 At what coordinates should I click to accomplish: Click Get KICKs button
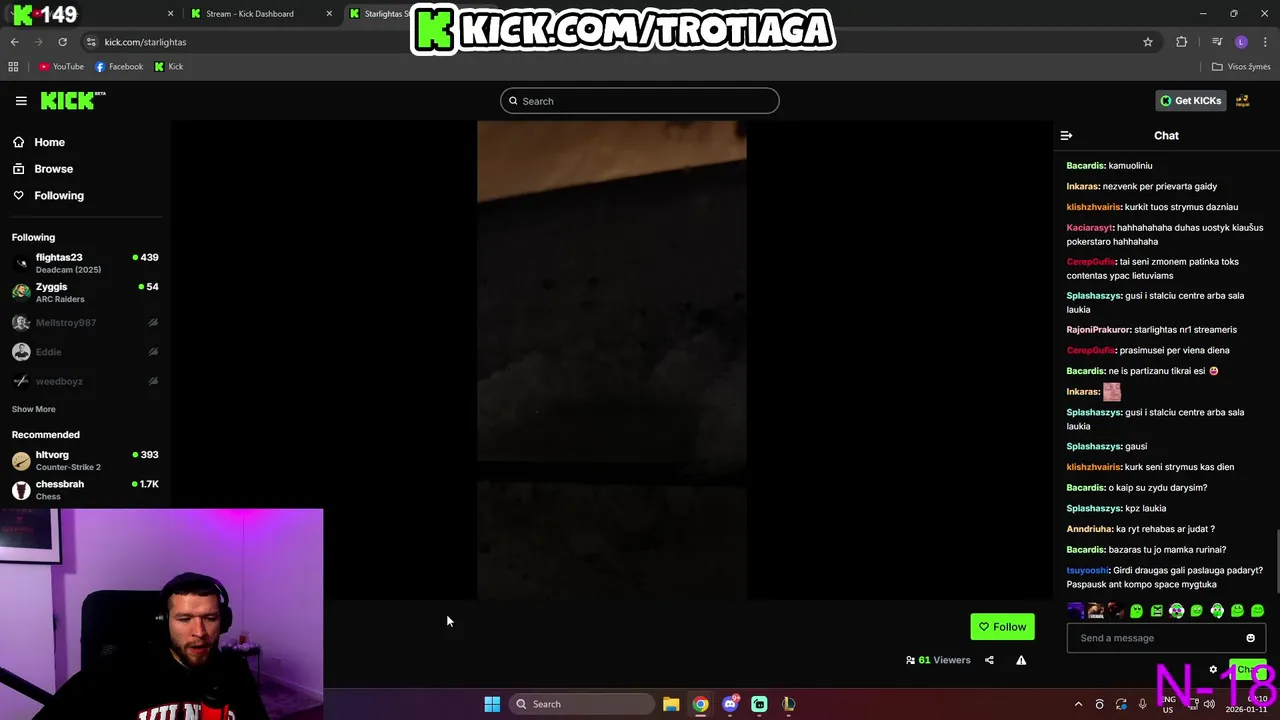click(x=1190, y=101)
